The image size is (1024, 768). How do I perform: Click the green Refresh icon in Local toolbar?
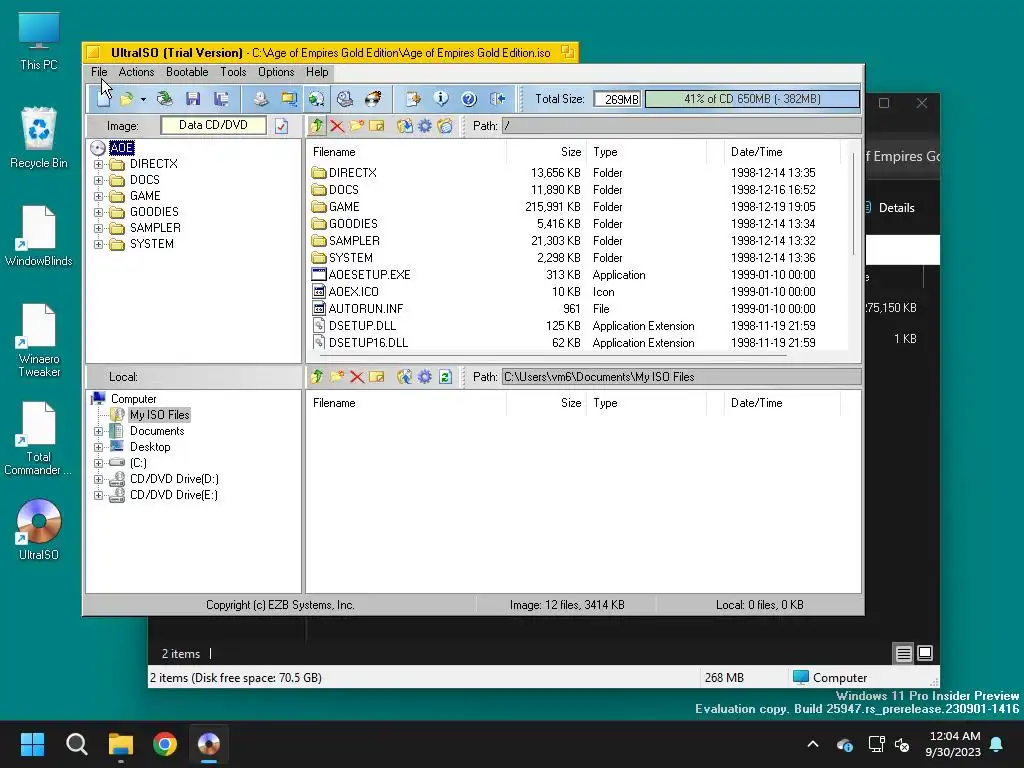[445, 376]
